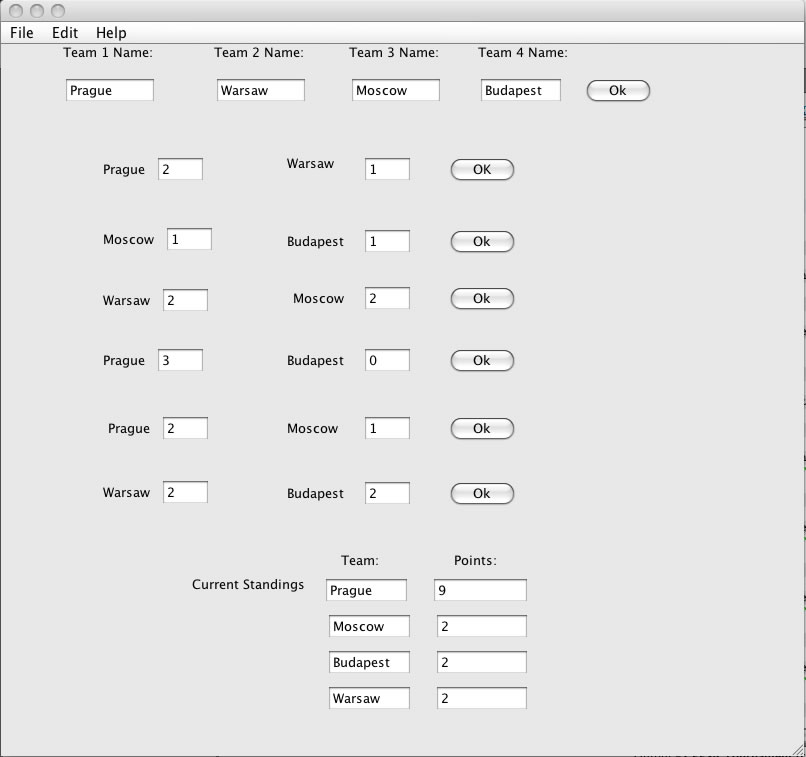Screen dimensions: 806x757
Task: Click the Team 1 Name field
Action: [110, 91]
